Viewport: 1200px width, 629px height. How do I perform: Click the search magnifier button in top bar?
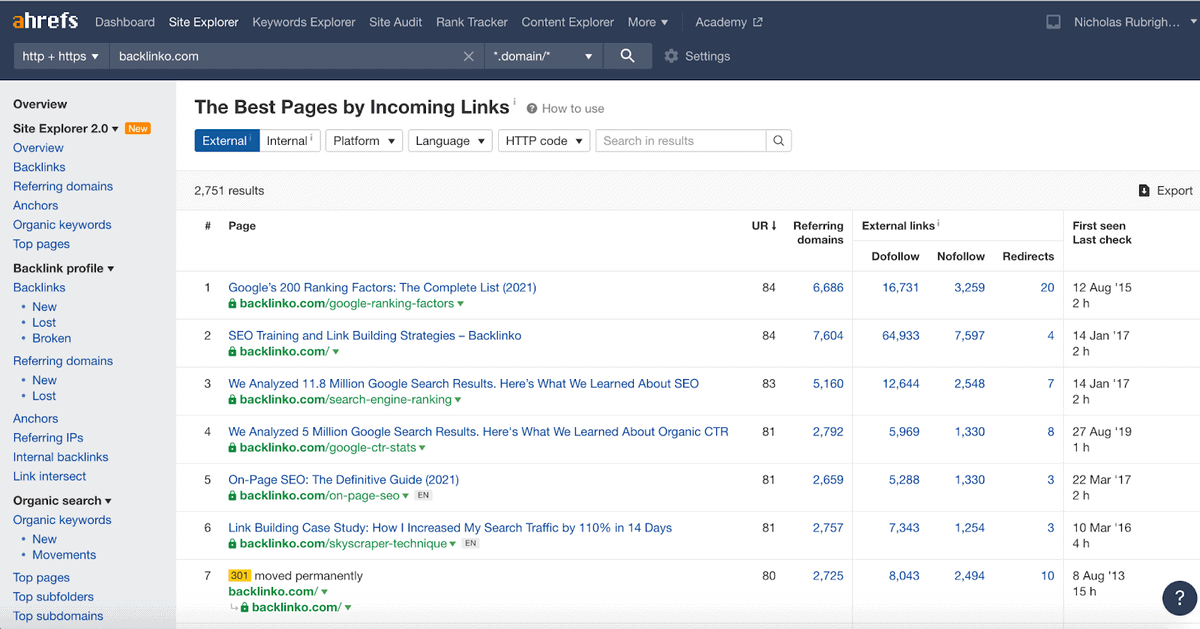[627, 56]
